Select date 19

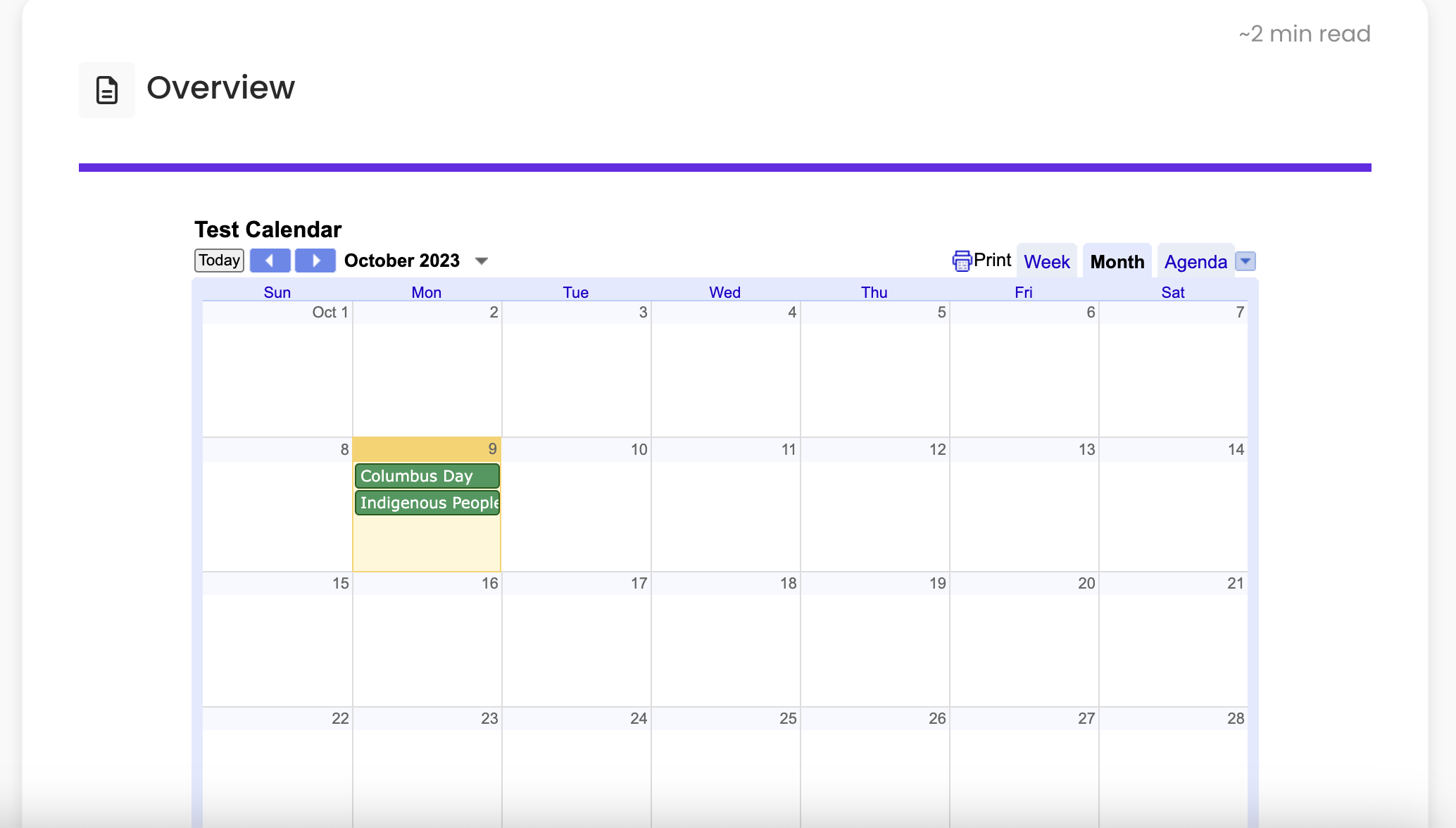point(938,584)
